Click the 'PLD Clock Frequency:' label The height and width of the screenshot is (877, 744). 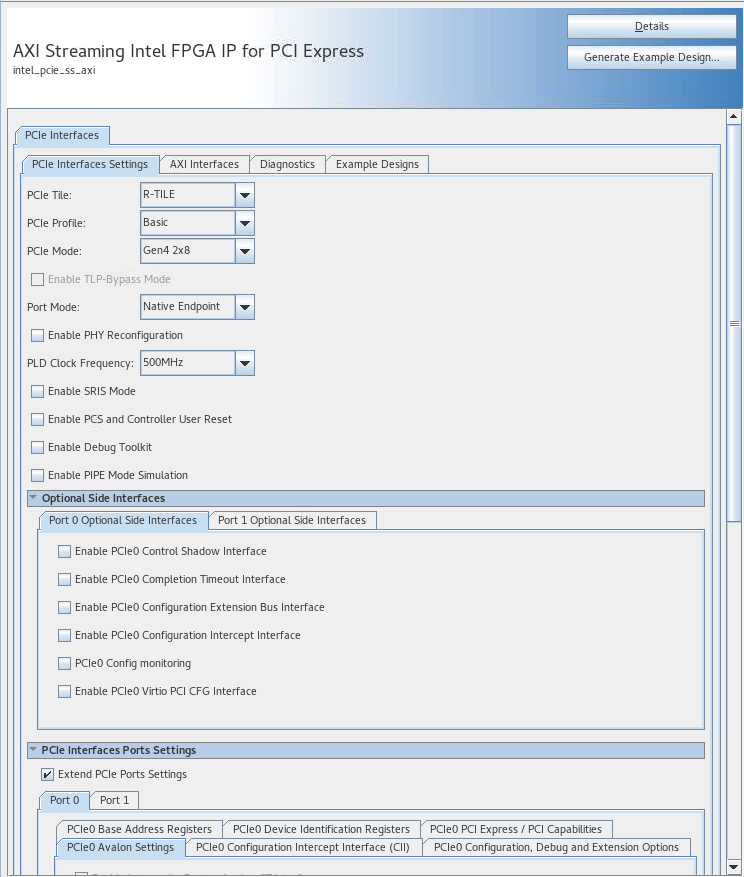(81, 364)
